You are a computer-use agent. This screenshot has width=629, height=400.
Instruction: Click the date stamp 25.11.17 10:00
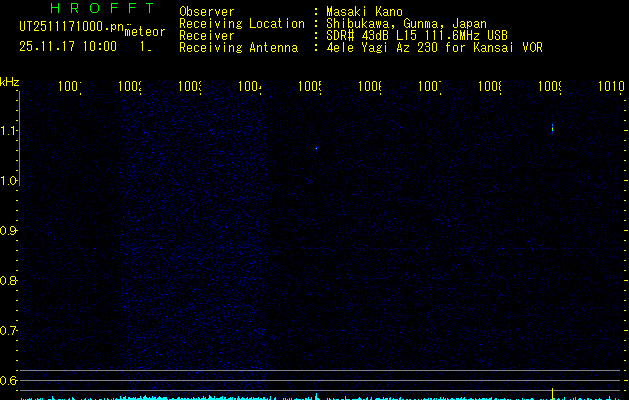68,46
